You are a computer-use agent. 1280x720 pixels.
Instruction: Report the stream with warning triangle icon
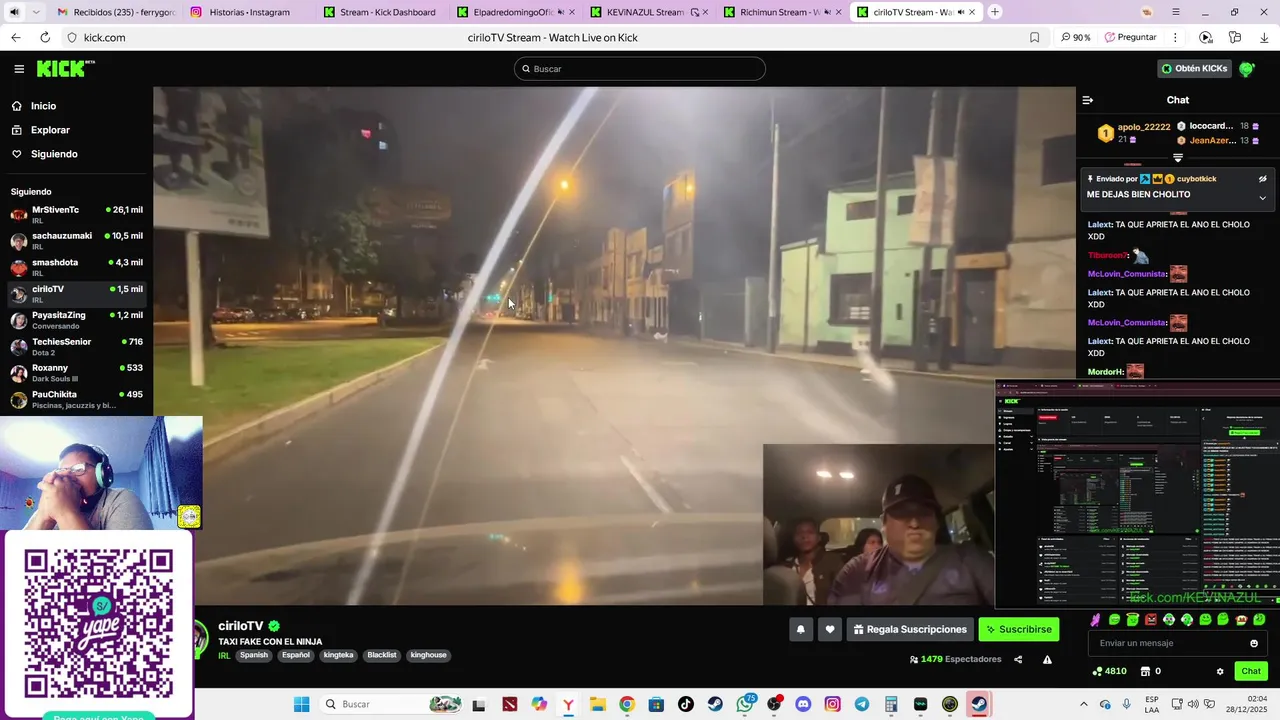[x=1047, y=659]
